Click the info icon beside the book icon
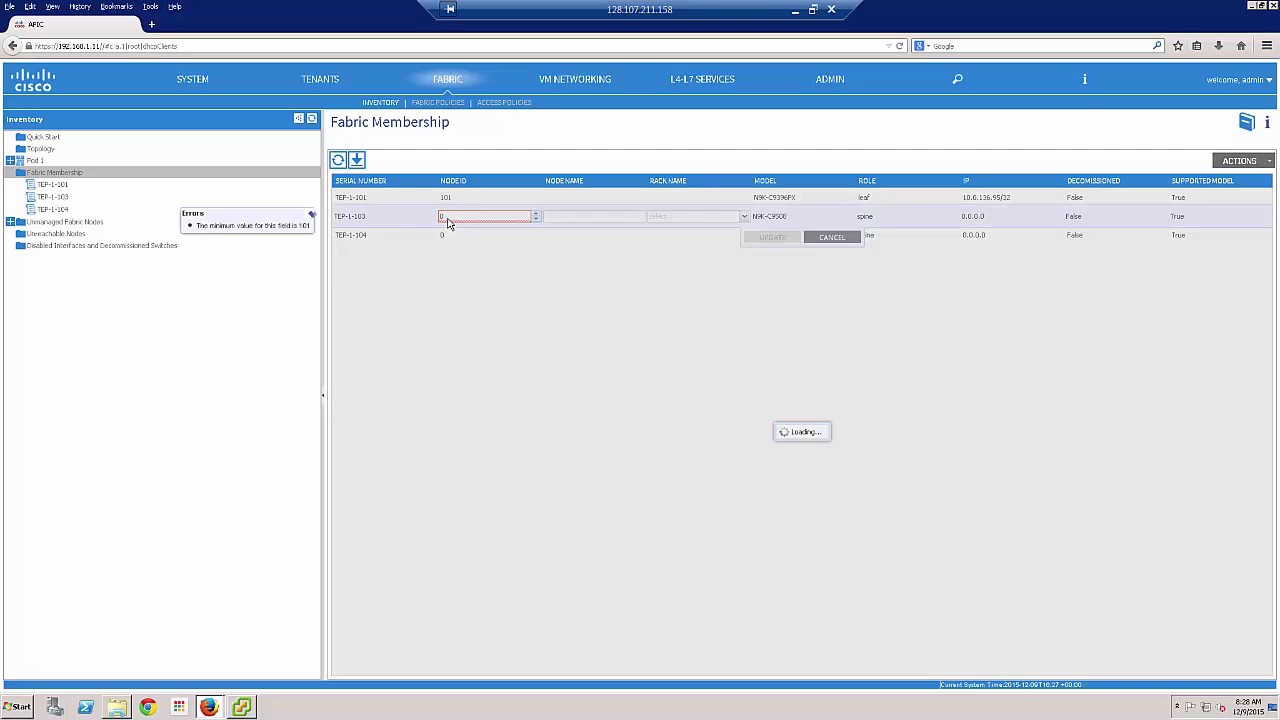 (1267, 122)
